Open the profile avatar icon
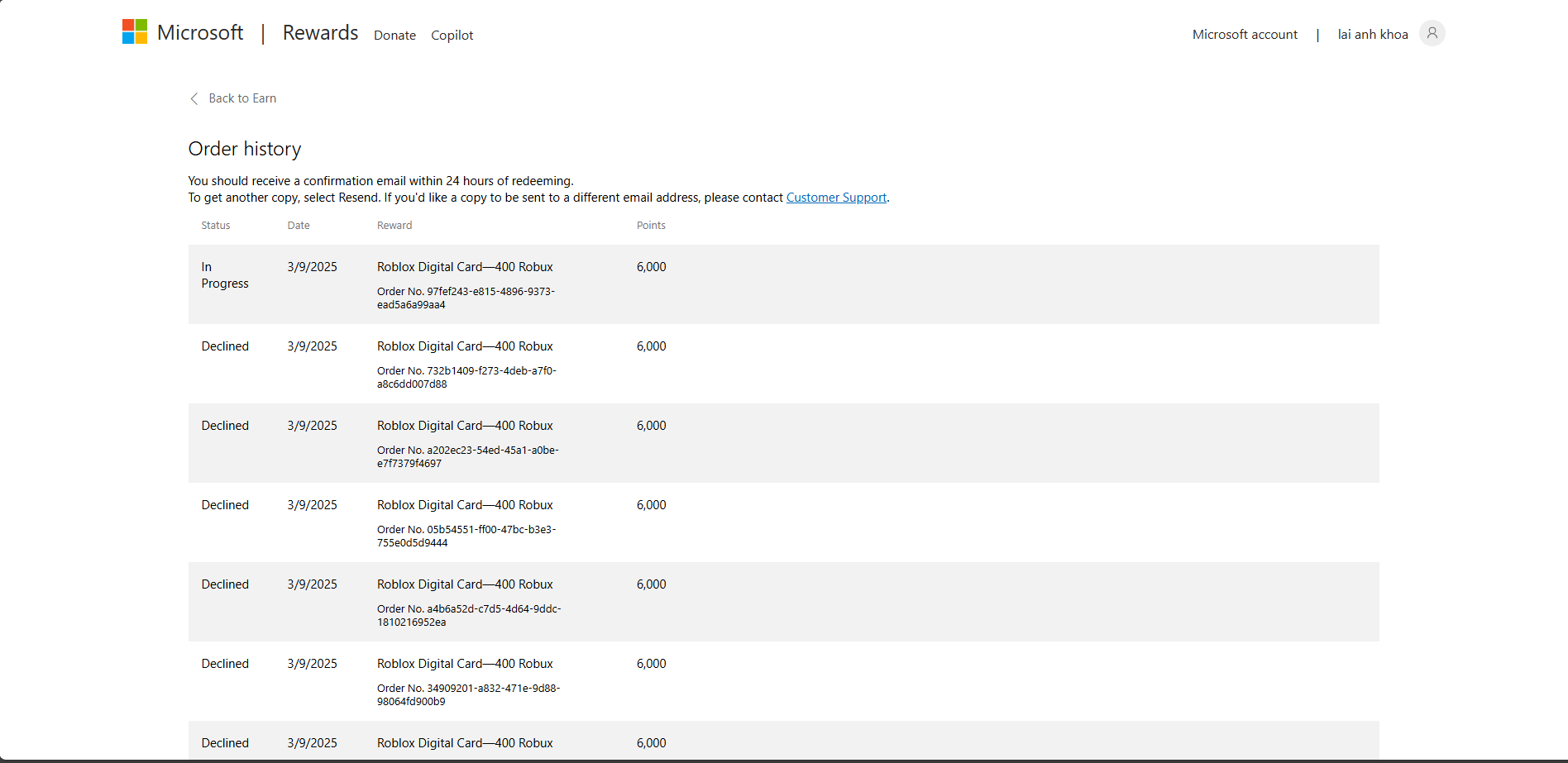 tap(1433, 33)
